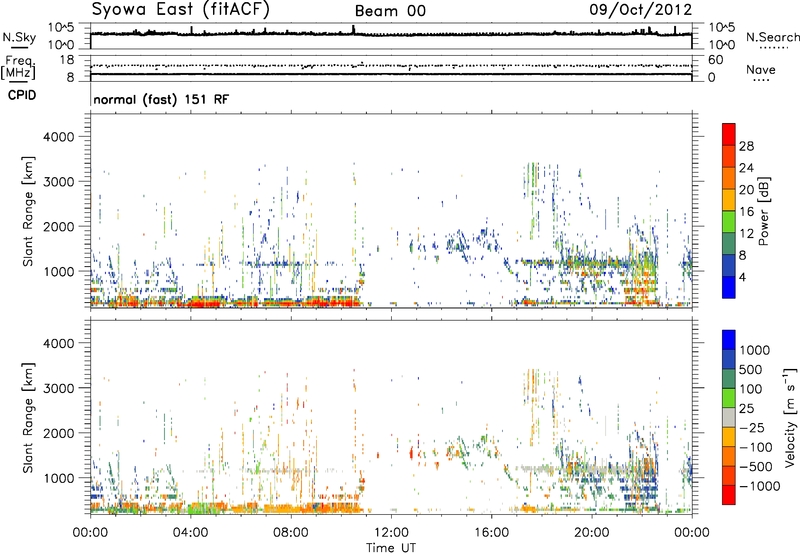Image resolution: width=800 pixels, height=554 pixels.
Task: Click the '60' Nave axis tick
Action: coord(716,60)
